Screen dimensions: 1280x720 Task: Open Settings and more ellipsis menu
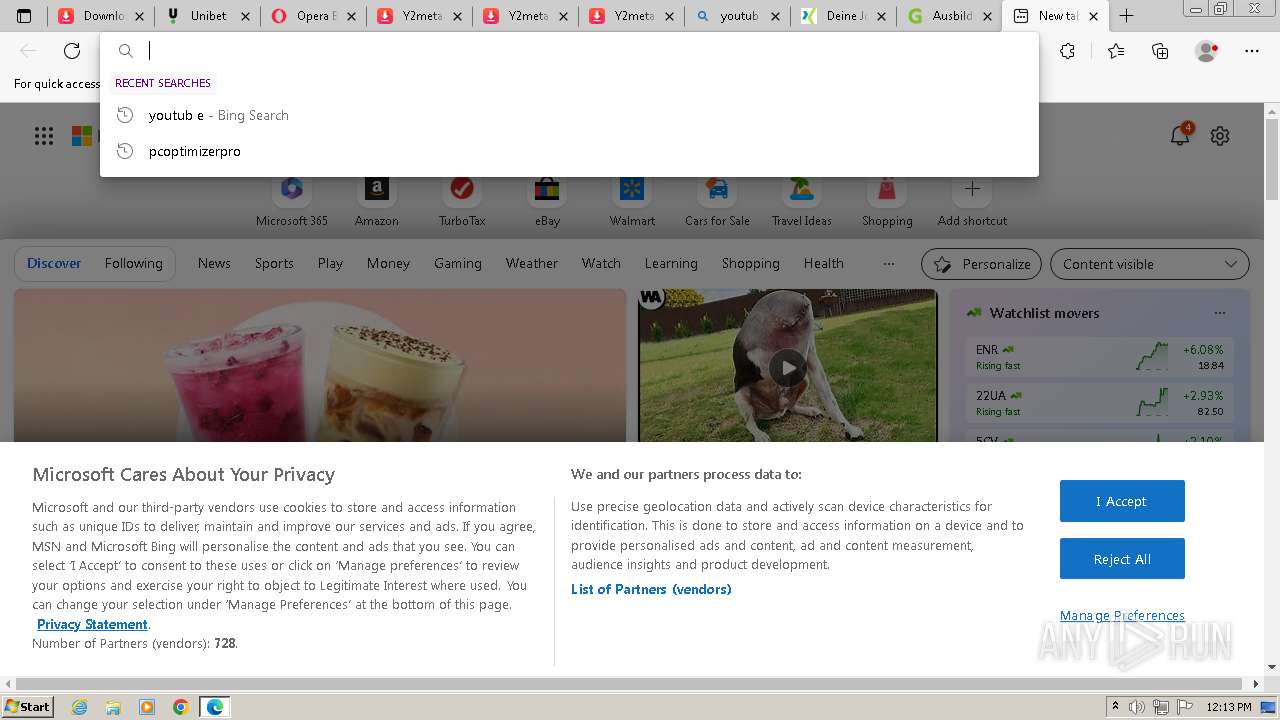pyautogui.click(x=1252, y=51)
